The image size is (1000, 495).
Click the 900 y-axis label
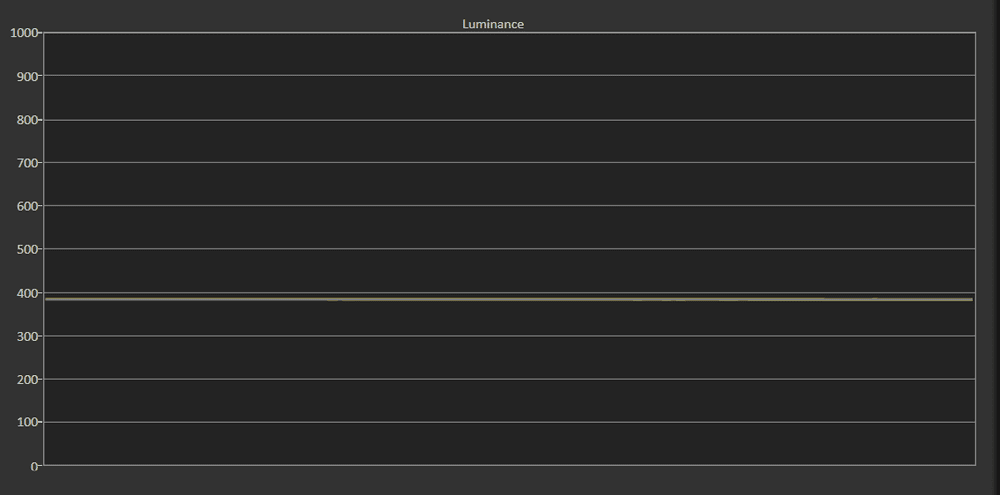pos(26,76)
